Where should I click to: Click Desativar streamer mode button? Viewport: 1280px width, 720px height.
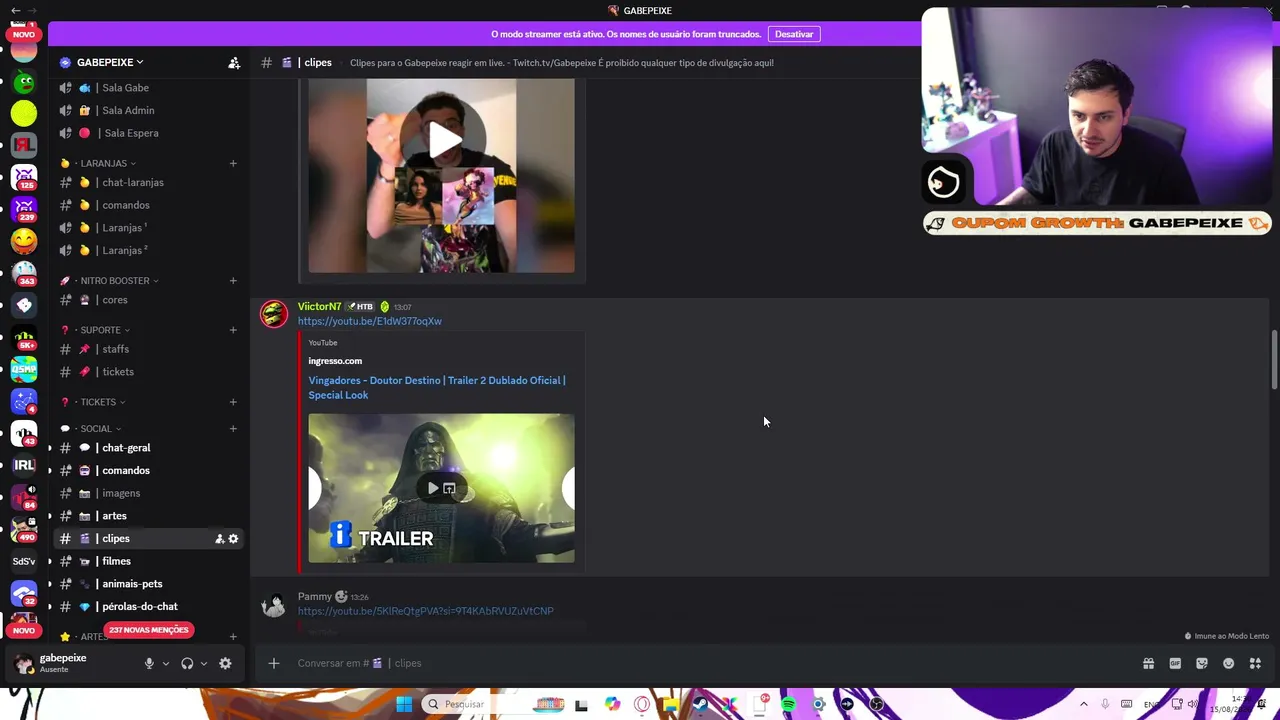pyautogui.click(x=794, y=34)
